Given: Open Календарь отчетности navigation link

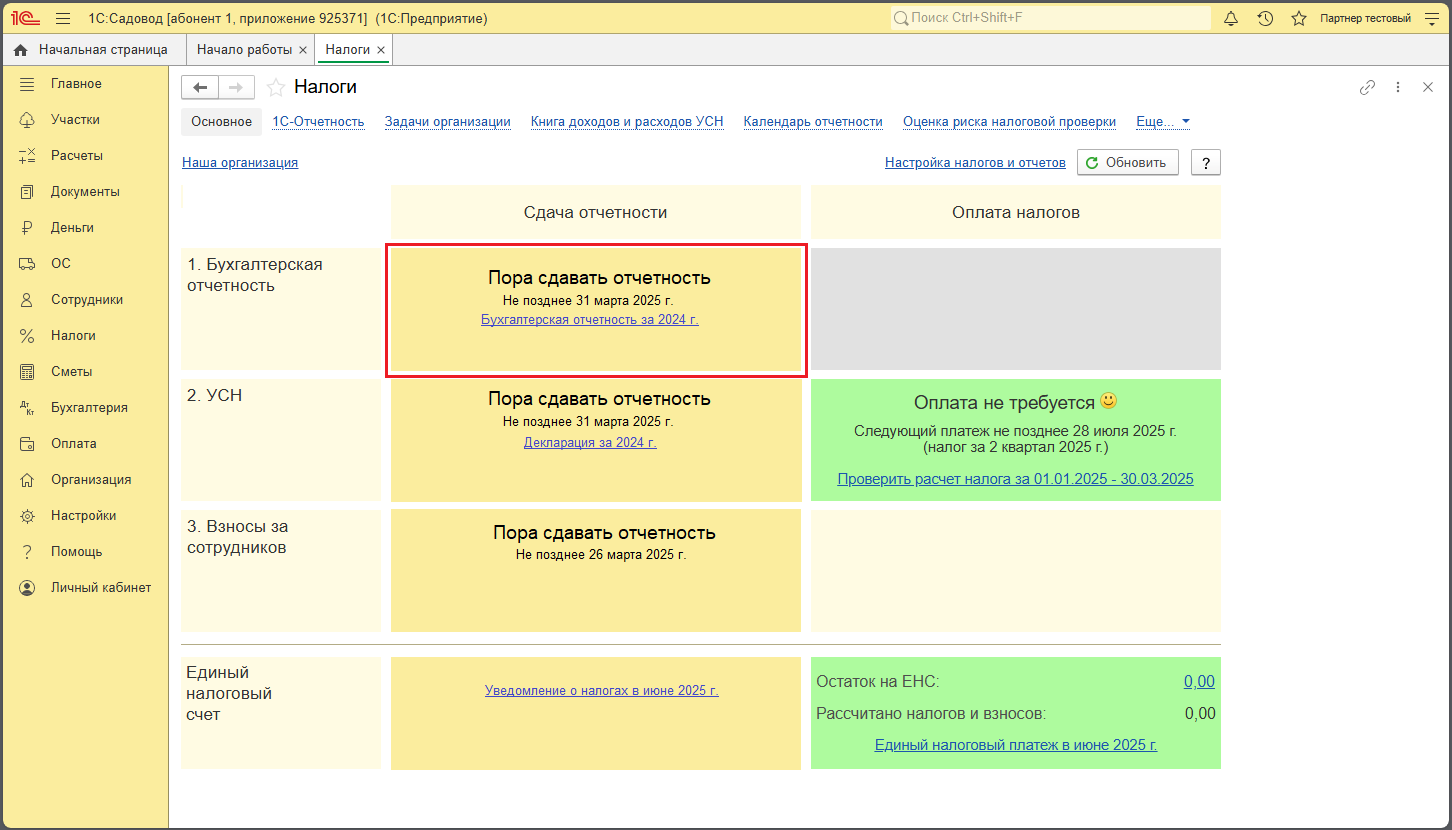Looking at the screenshot, I should [x=813, y=122].
